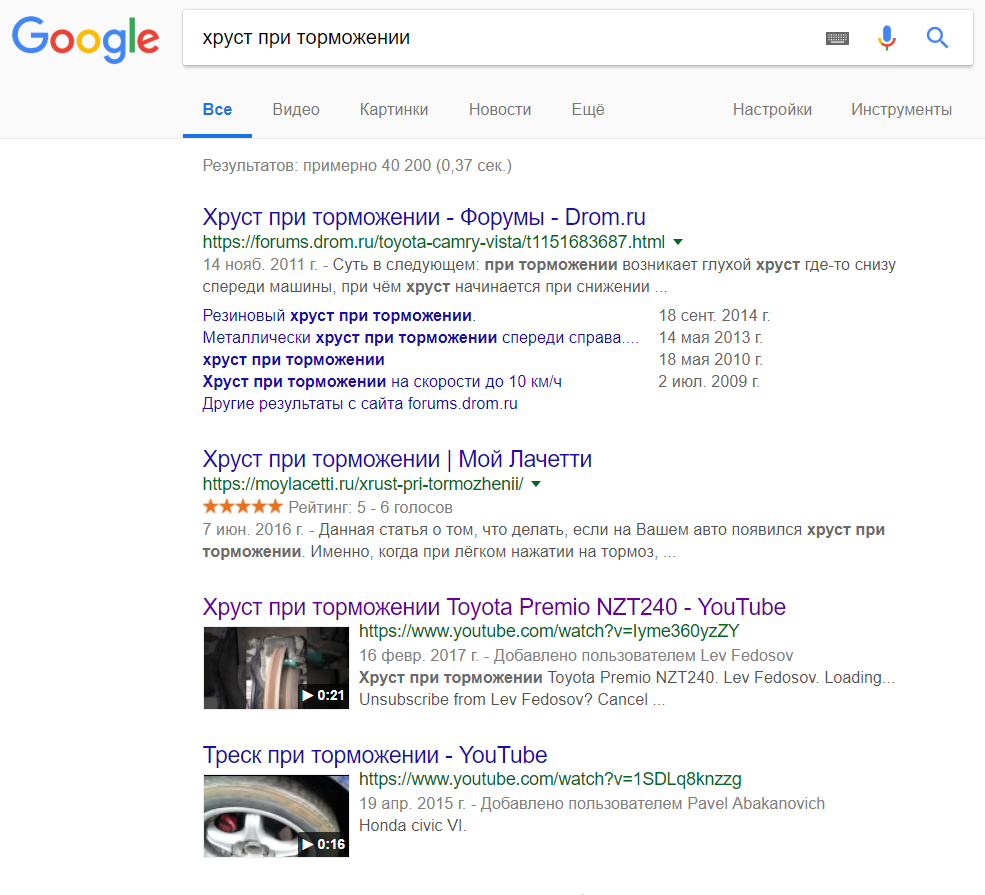This screenshot has height=895, width=985.
Task: Click YouTube URL ending 1SDLq8knzzg
Action: (x=550, y=779)
